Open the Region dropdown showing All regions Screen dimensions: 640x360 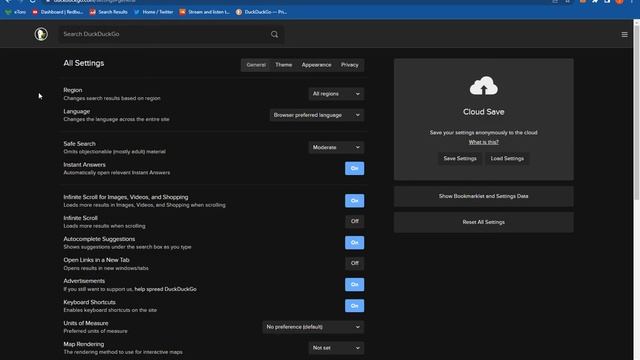pyautogui.click(x=336, y=94)
